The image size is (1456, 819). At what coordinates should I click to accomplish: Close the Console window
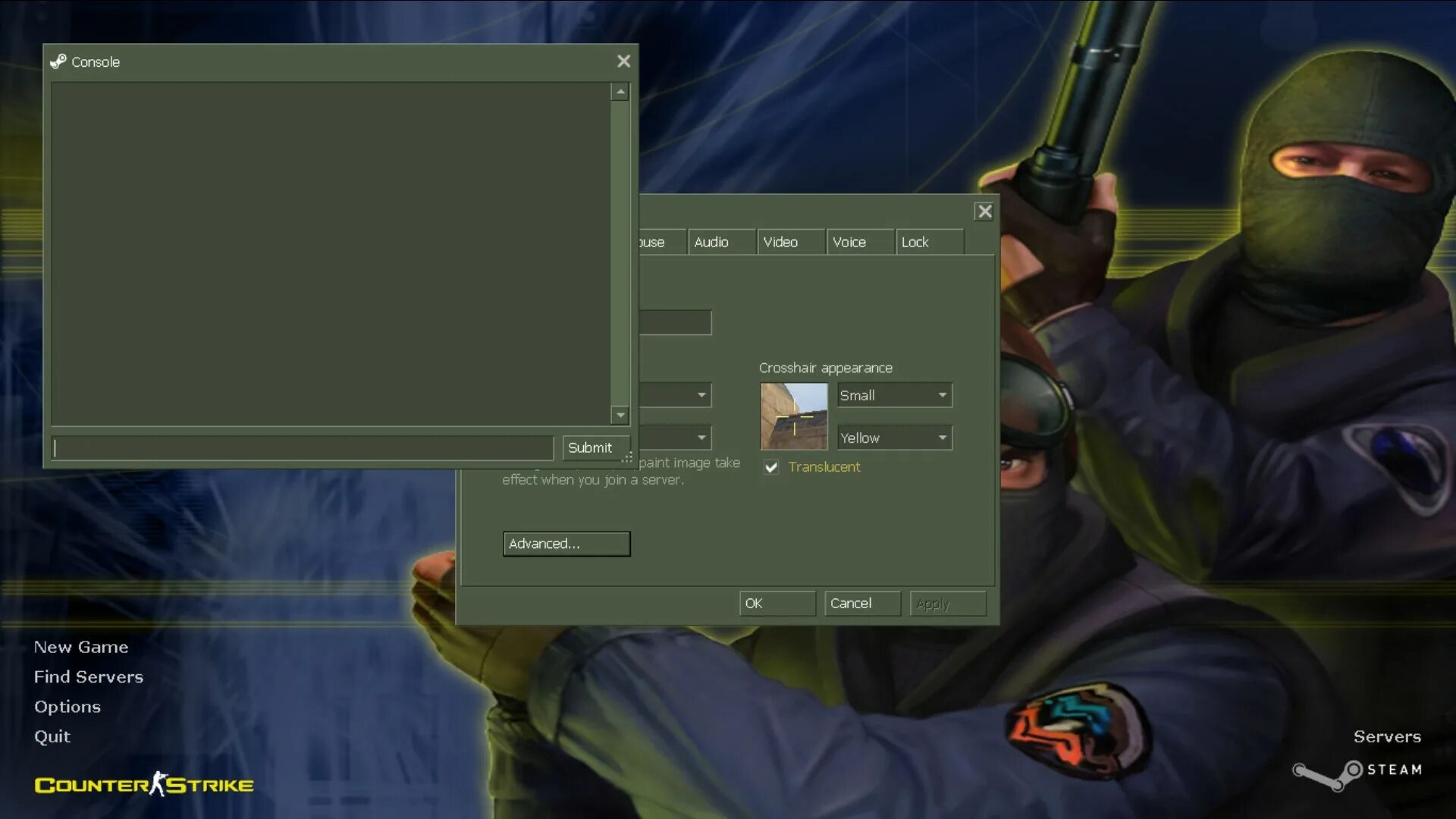[623, 61]
